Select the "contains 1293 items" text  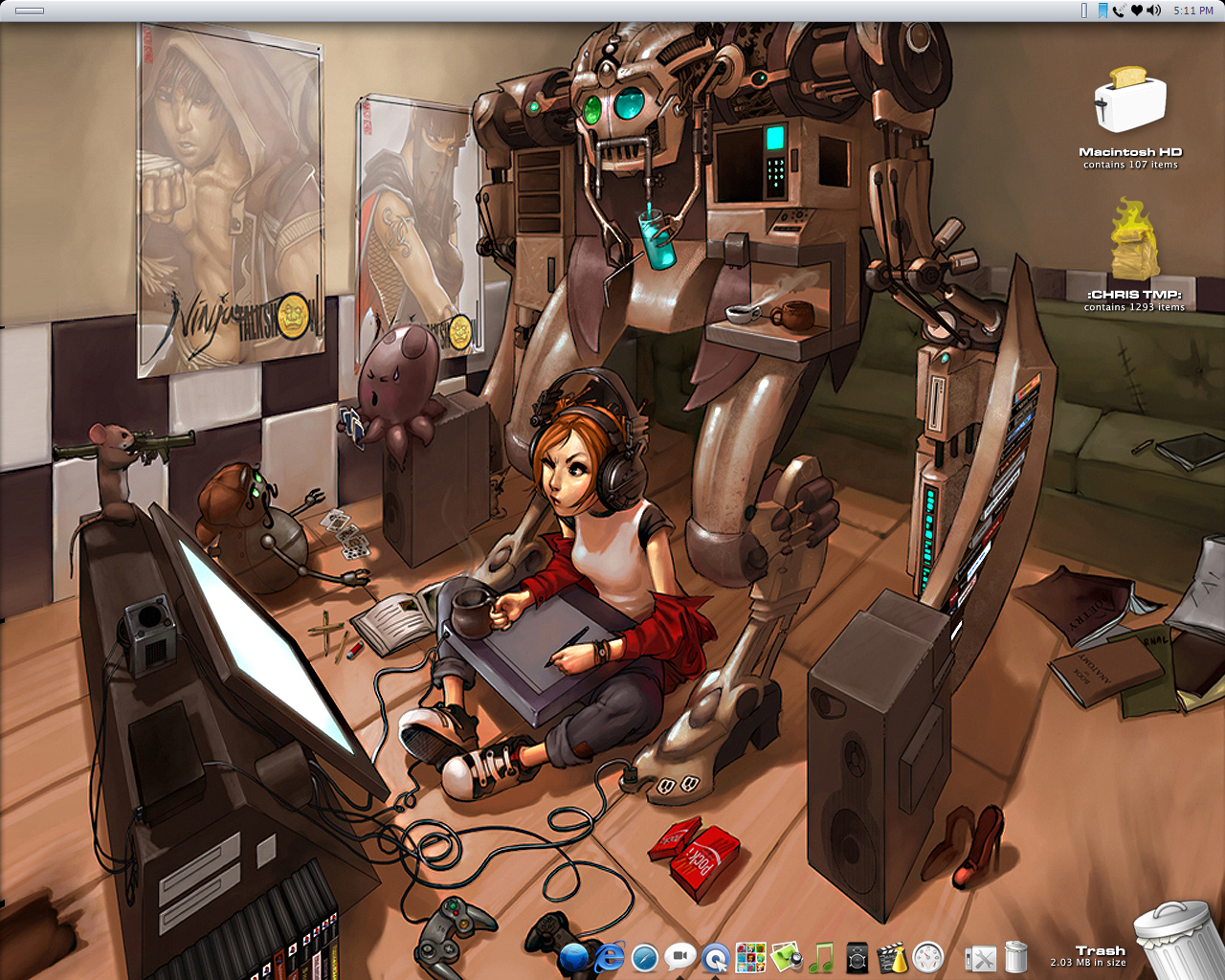(x=1134, y=307)
